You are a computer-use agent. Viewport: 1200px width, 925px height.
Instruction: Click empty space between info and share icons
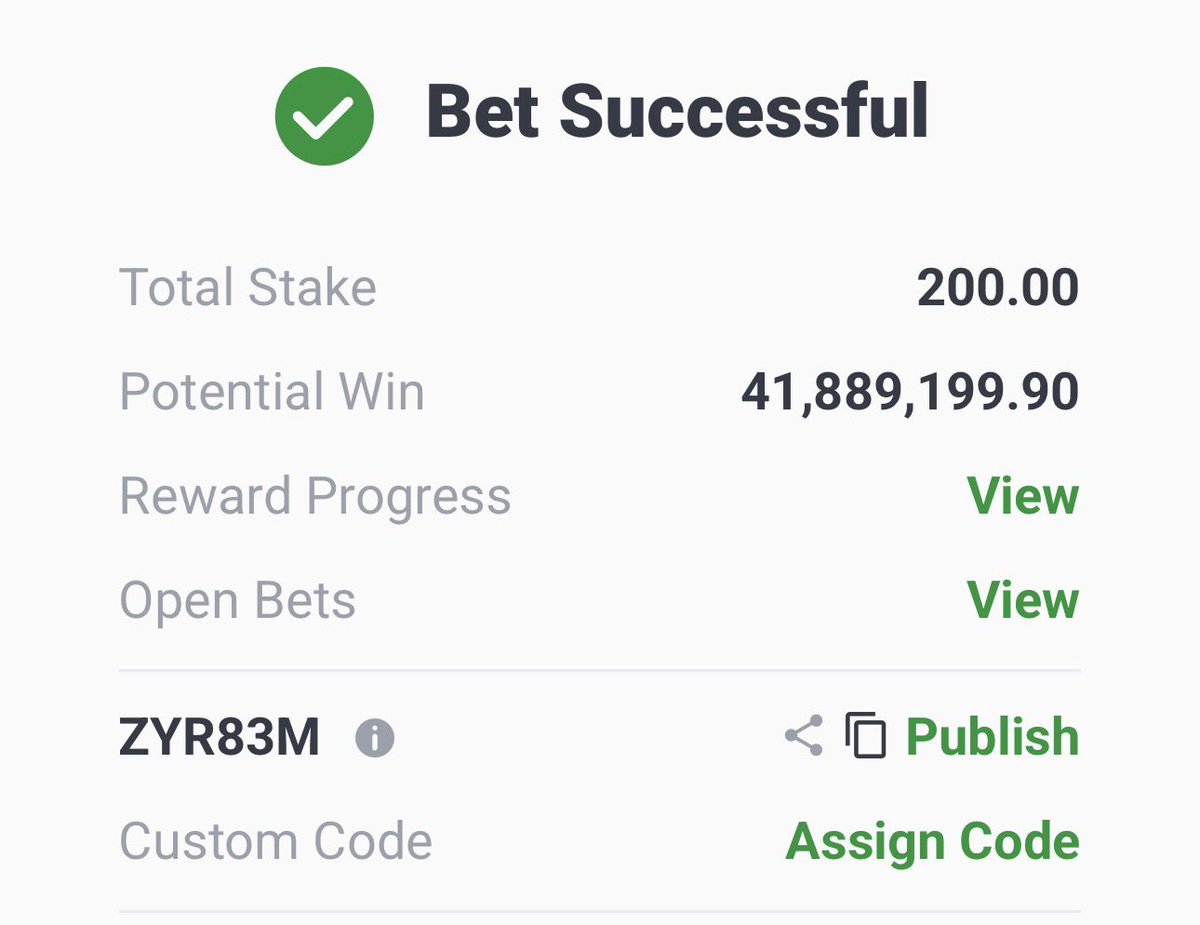pyautogui.click(x=590, y=738)
